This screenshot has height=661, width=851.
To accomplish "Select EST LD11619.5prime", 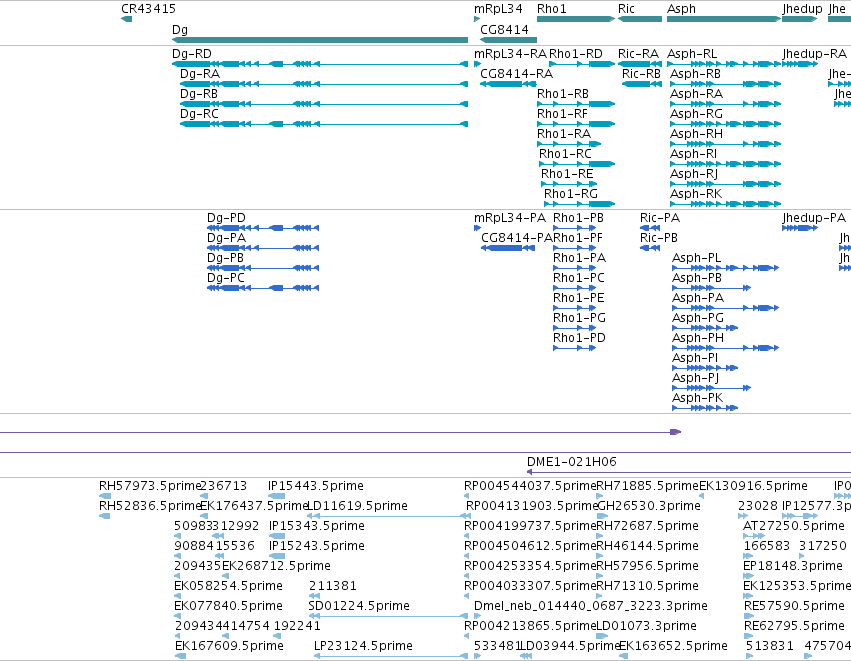I will 388,516.
